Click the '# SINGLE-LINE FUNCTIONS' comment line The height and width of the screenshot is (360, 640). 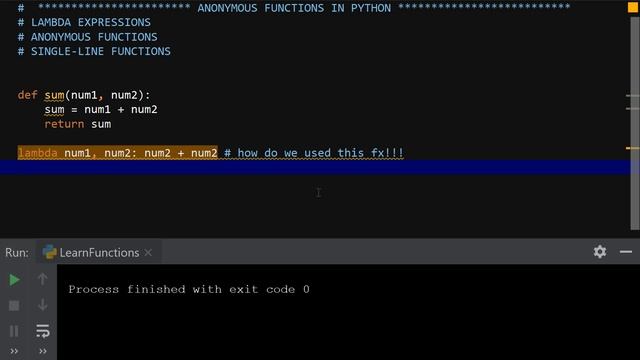pos(94,51)
